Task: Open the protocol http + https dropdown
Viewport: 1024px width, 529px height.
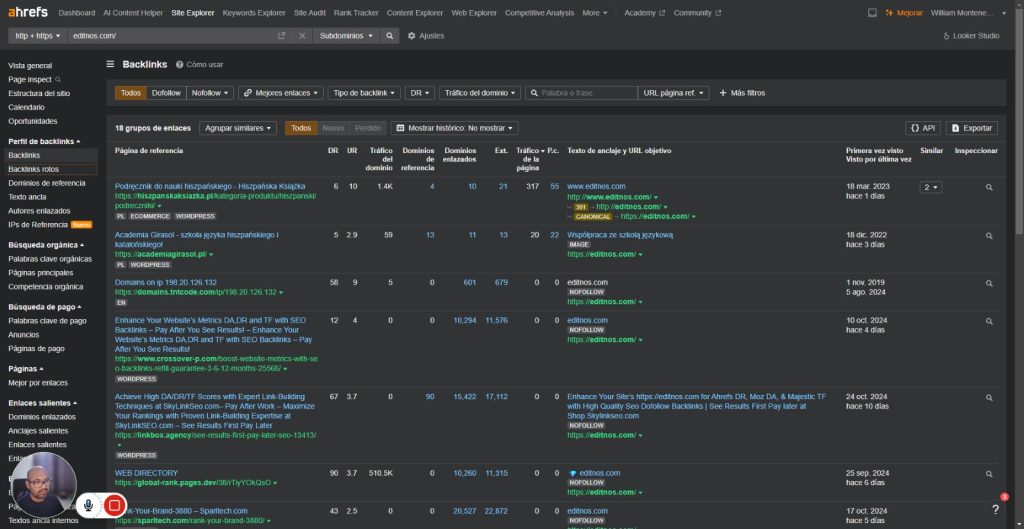Action: click(x=38, y=36)
